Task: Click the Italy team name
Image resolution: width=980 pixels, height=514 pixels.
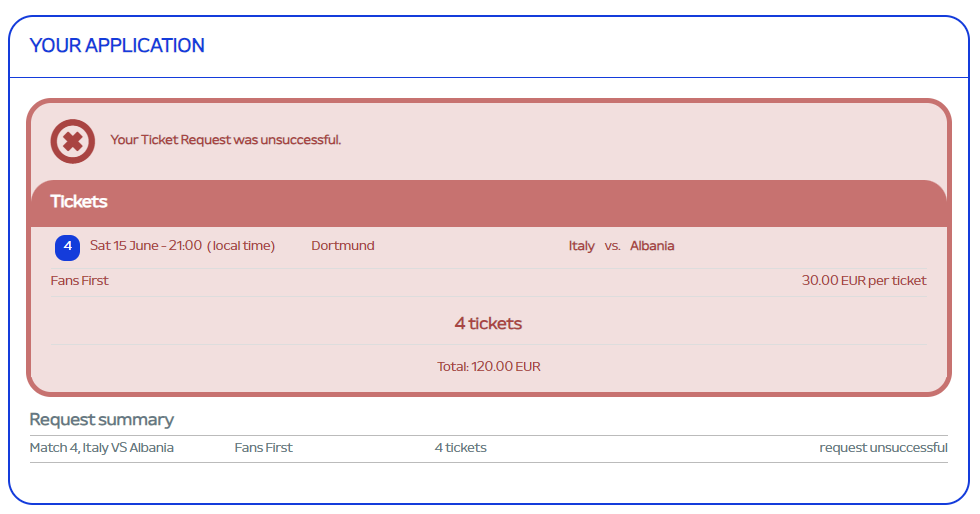Action: (x=581, y=246)
